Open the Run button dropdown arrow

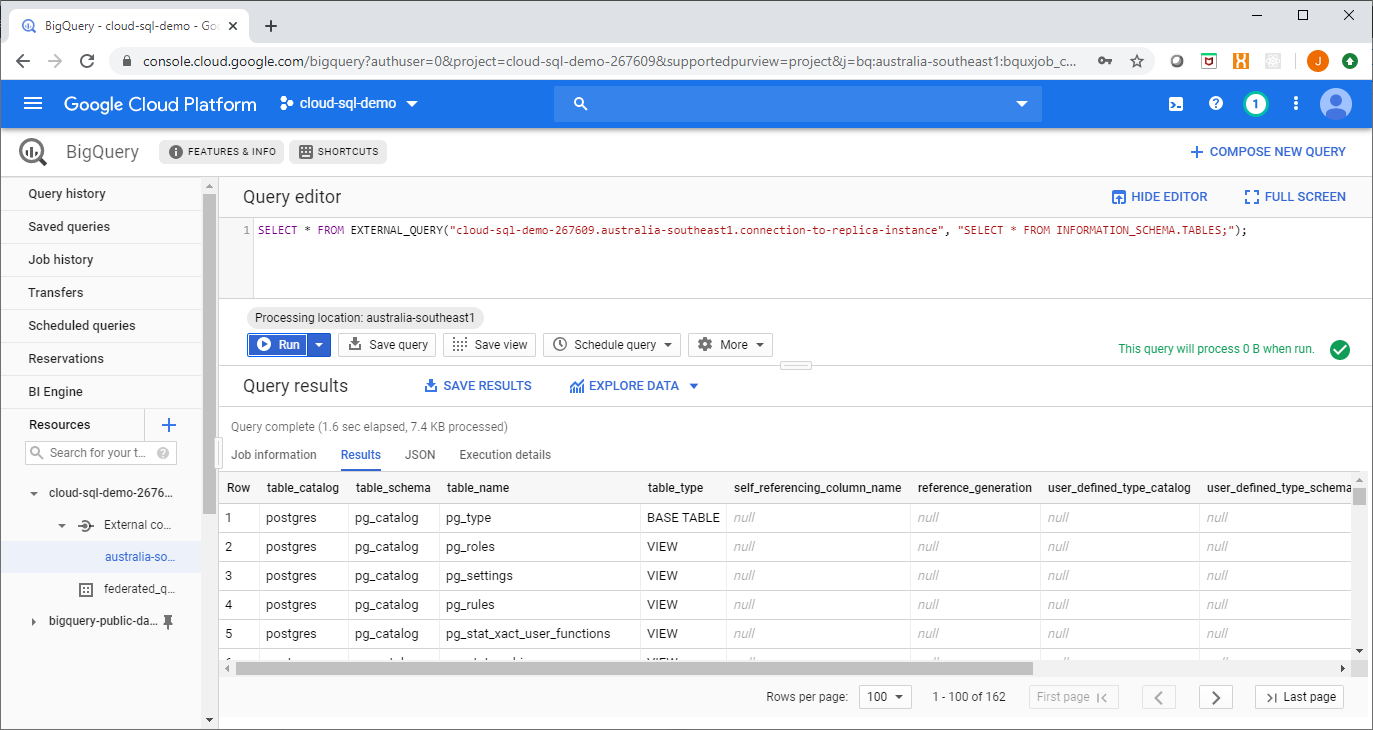[x=319, y=345]
